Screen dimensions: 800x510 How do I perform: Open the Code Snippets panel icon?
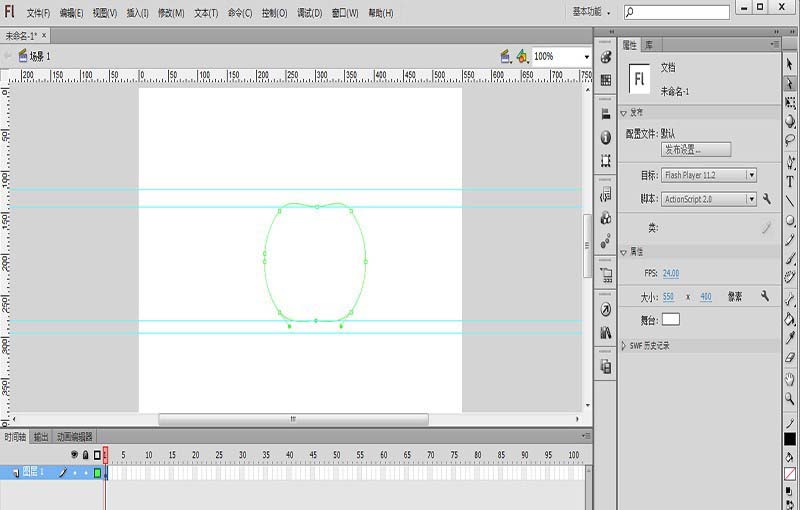click(x=606, y=194)
